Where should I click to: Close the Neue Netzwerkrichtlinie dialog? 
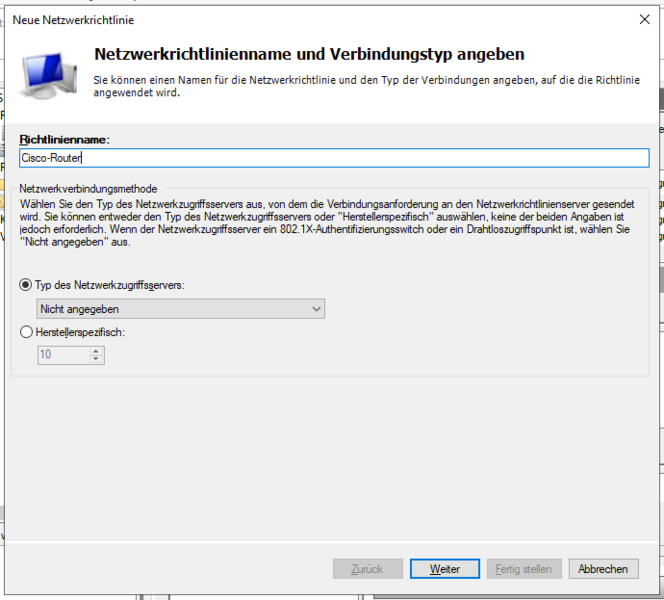click(x=644, y=19)
